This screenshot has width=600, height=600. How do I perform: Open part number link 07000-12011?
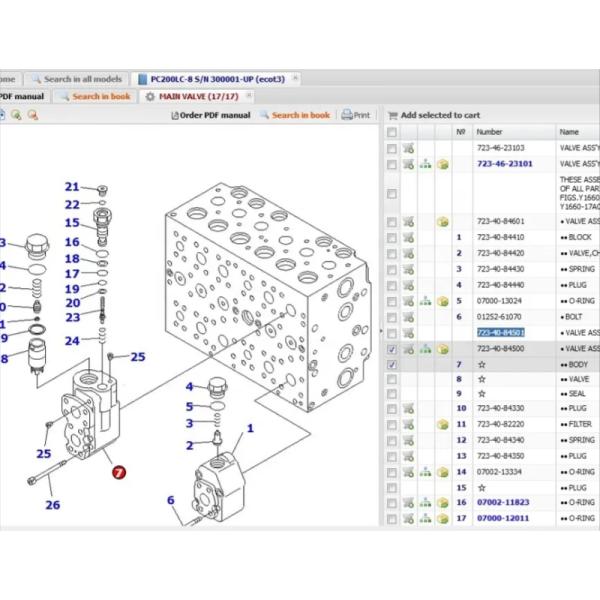[504, 518]
